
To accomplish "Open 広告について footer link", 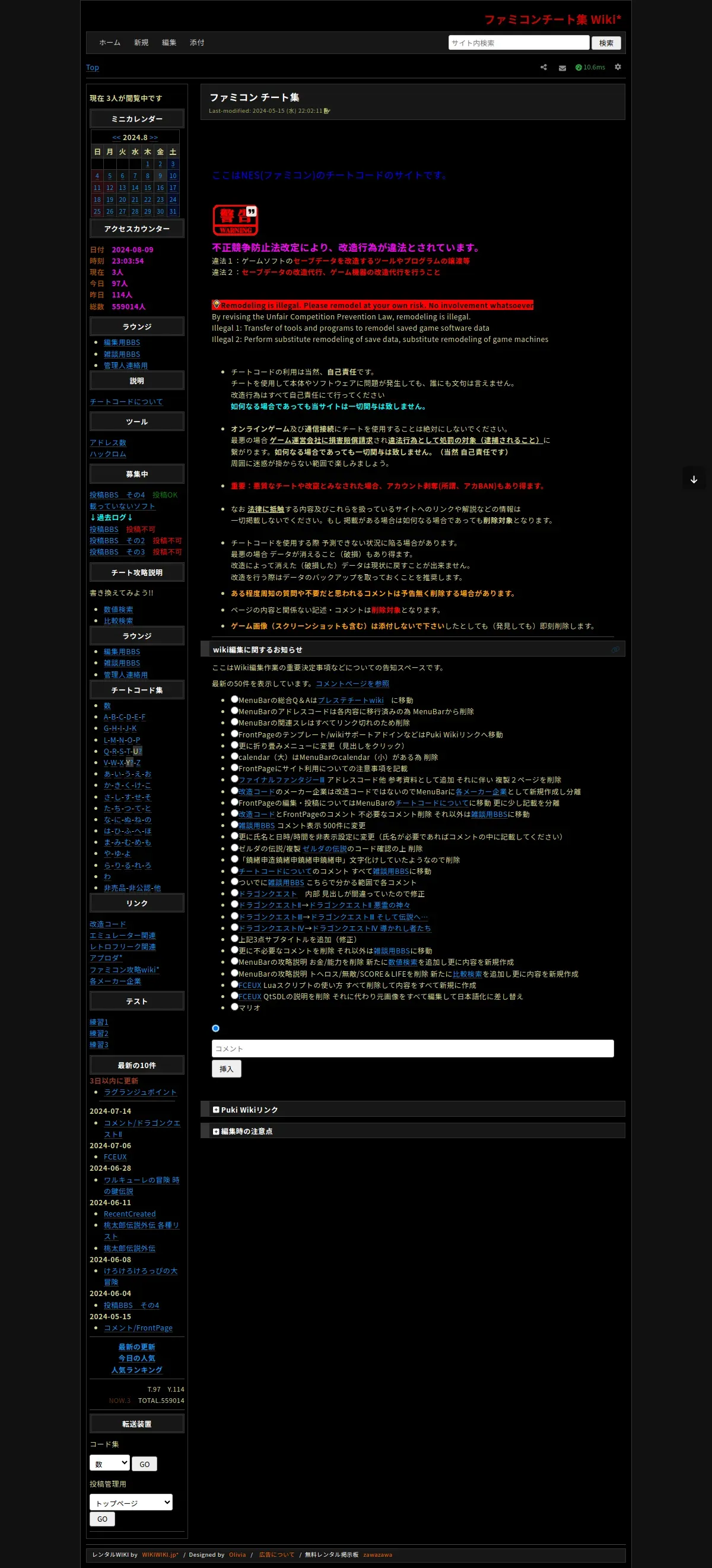I will pos(276,1554).
